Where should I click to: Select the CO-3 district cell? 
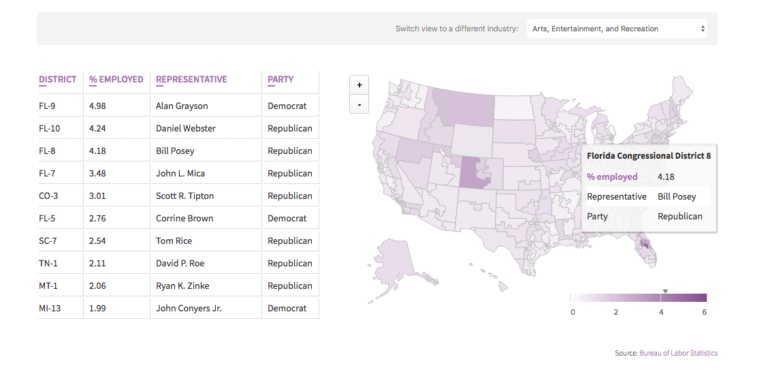click(x=48, y=196)
